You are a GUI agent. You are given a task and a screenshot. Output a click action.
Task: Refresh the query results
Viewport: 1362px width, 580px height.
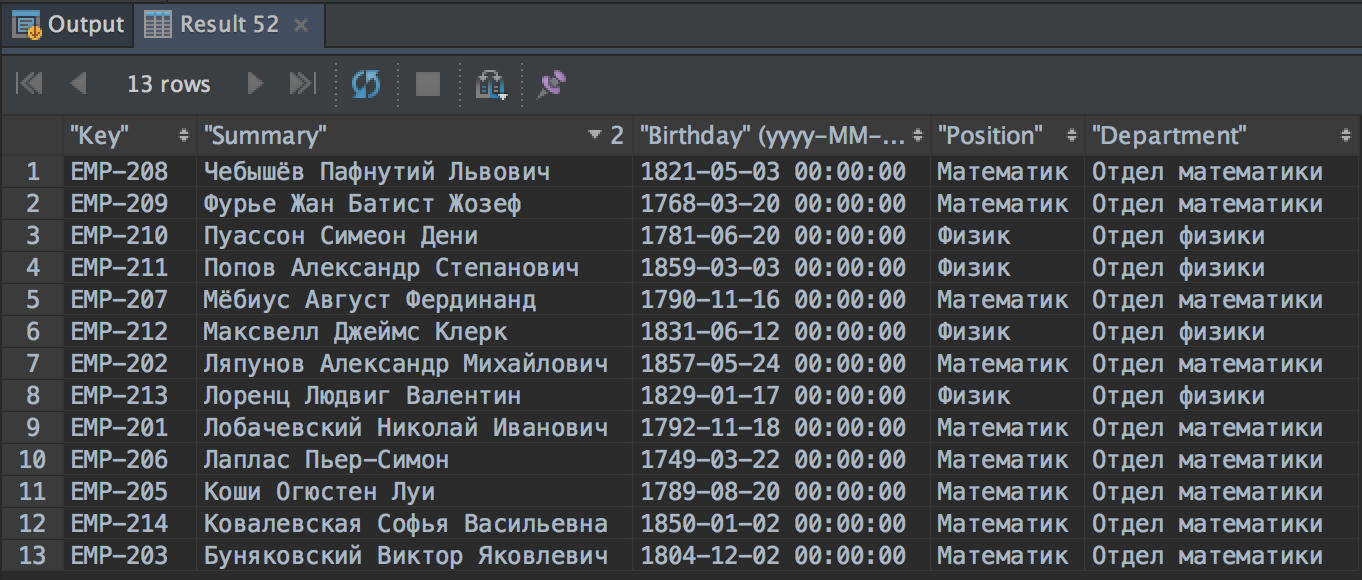[x=368, y=85]
